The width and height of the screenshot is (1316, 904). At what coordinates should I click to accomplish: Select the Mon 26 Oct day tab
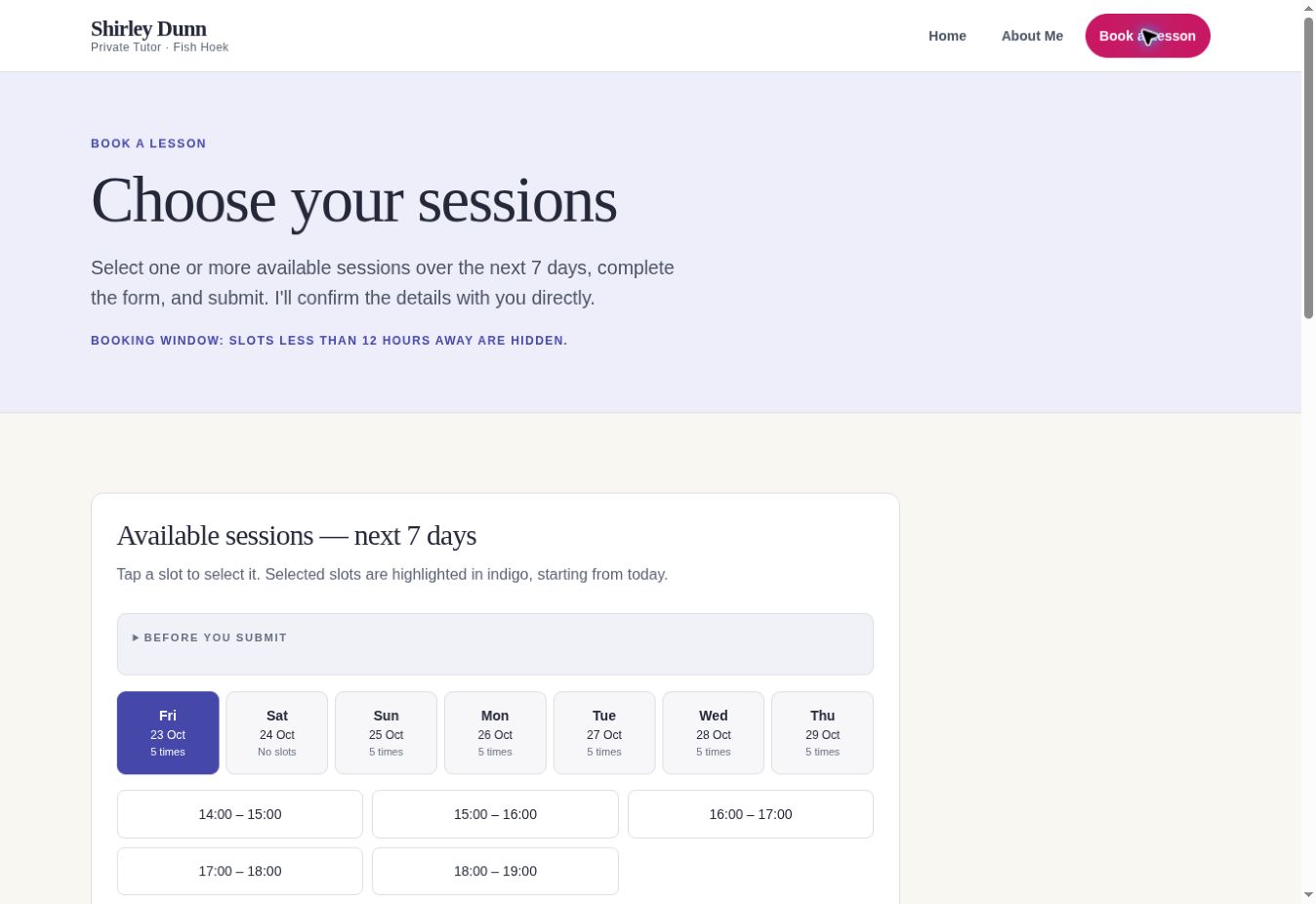click(x=495, y=733)
